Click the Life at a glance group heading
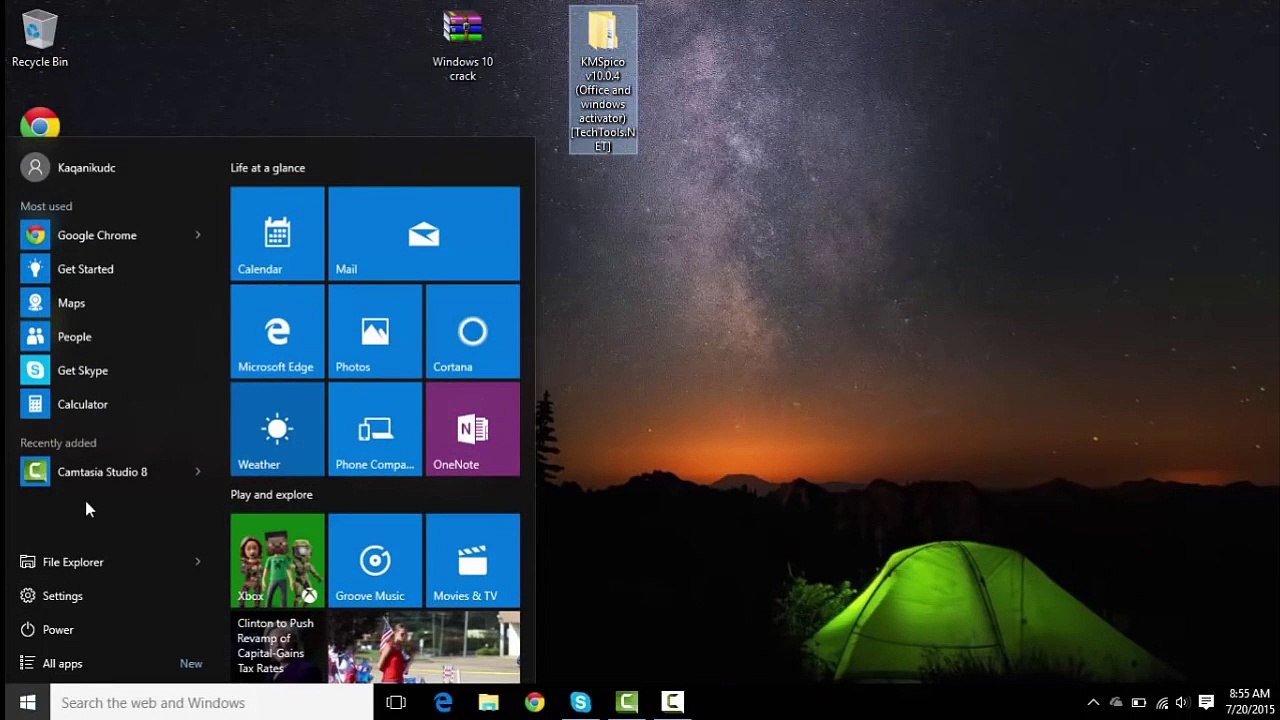1280x720 pixels. tap(268, 168)
